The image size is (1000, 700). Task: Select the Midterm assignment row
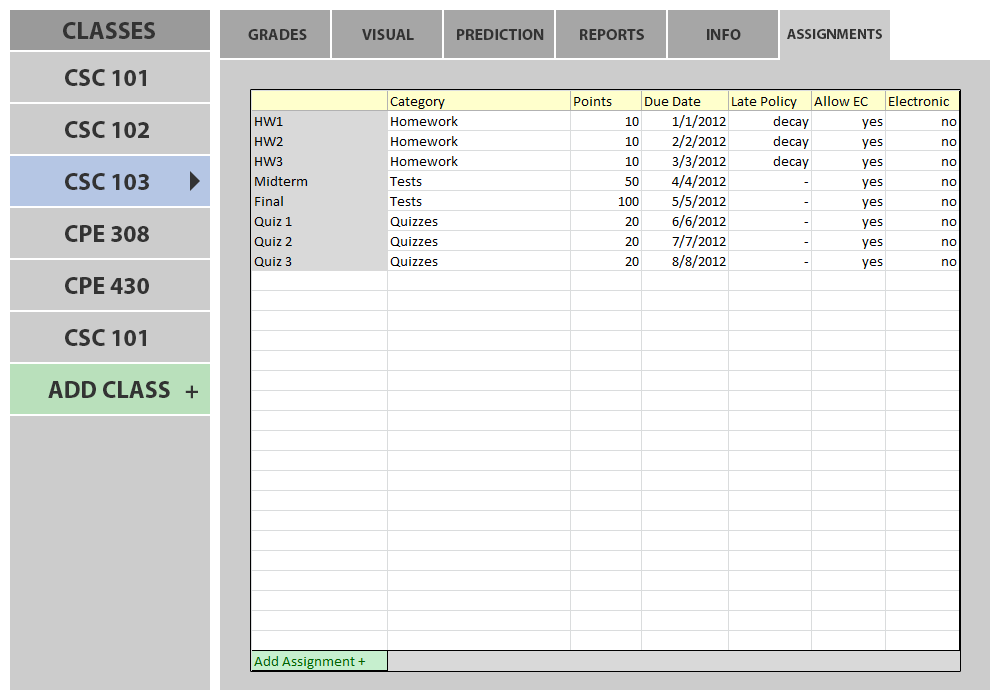[x=318, y=181]
